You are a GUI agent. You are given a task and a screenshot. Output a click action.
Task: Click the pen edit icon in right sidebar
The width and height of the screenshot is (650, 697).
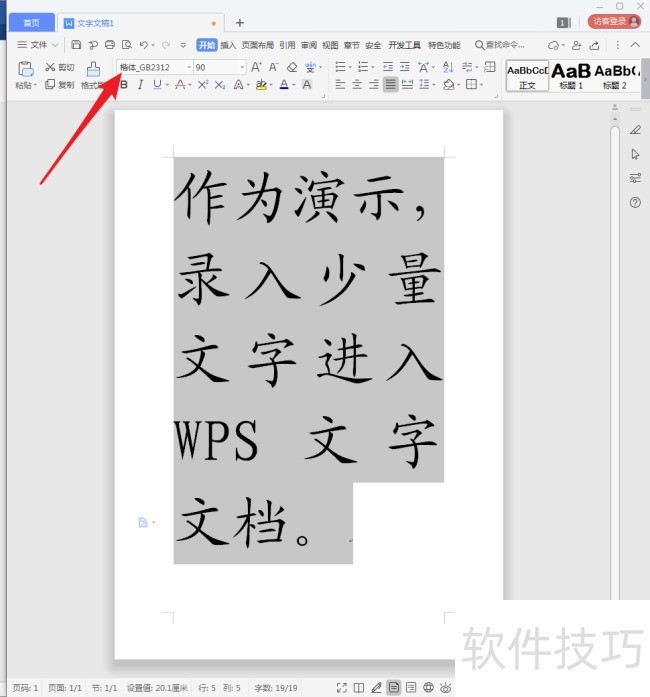[x=635, y=130]
